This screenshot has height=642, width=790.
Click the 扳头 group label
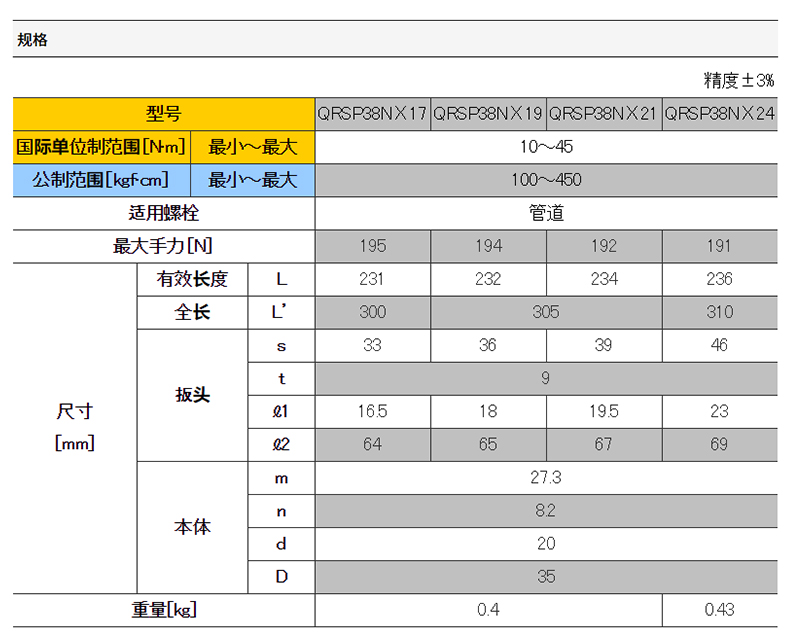click(x=192, y=395)
